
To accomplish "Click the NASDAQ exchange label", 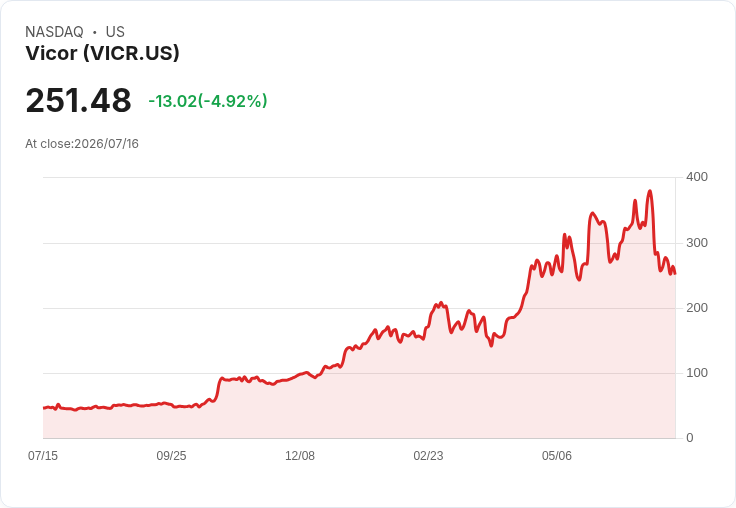I will (54, 31).
